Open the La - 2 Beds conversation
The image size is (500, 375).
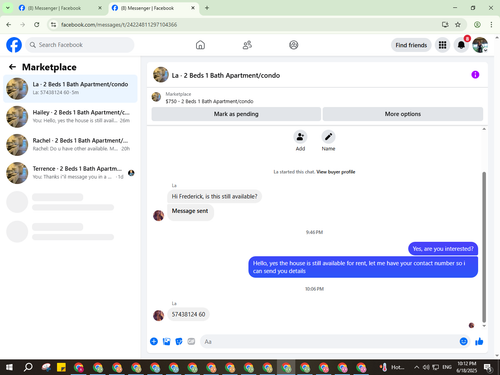click(x=70, y=88)
